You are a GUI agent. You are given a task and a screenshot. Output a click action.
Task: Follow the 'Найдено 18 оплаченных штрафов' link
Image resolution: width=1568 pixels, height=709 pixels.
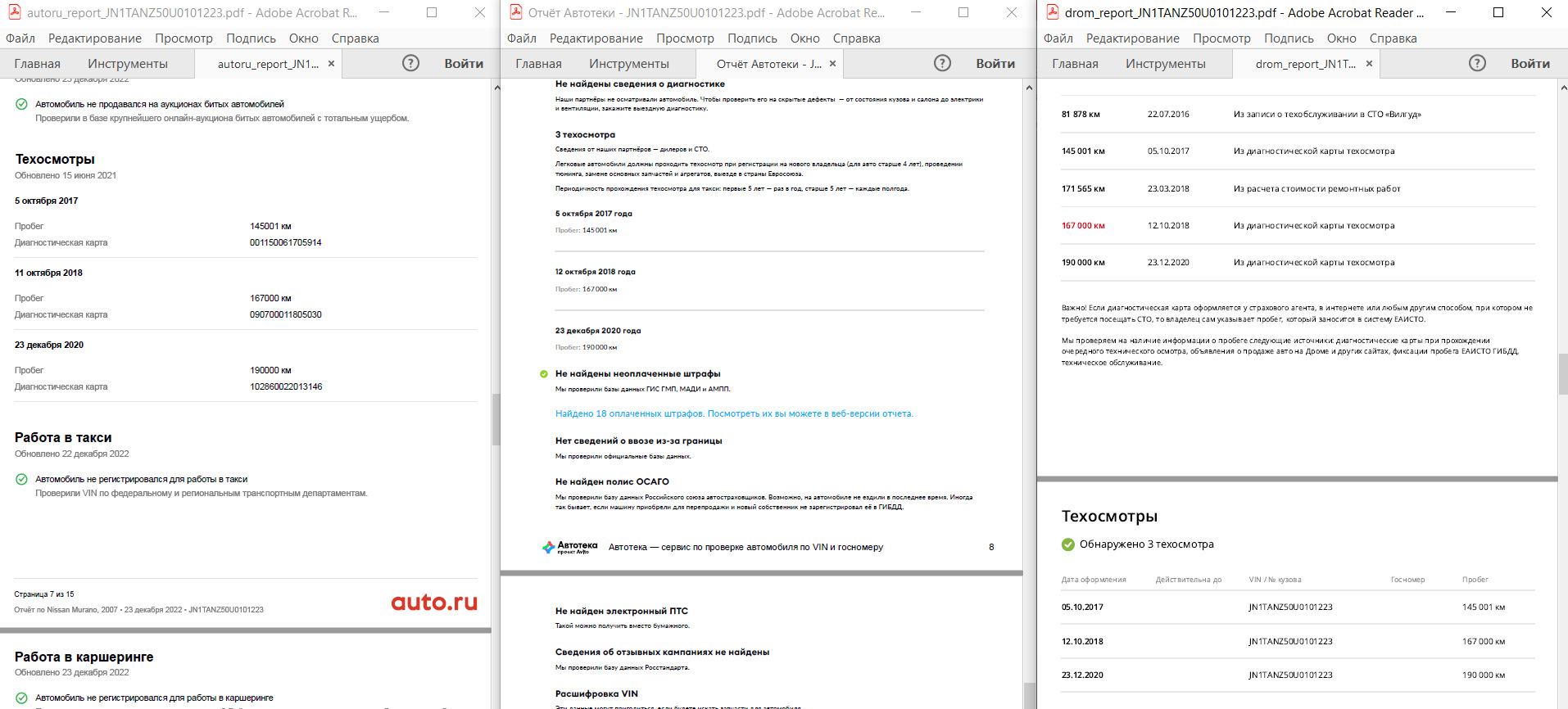click(734, 413)
